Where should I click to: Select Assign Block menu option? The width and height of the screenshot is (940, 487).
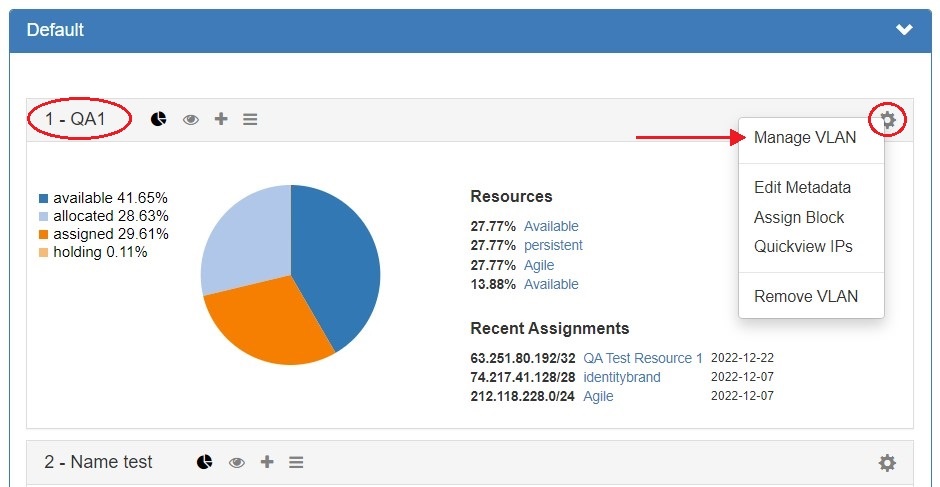tap(799, 217)
